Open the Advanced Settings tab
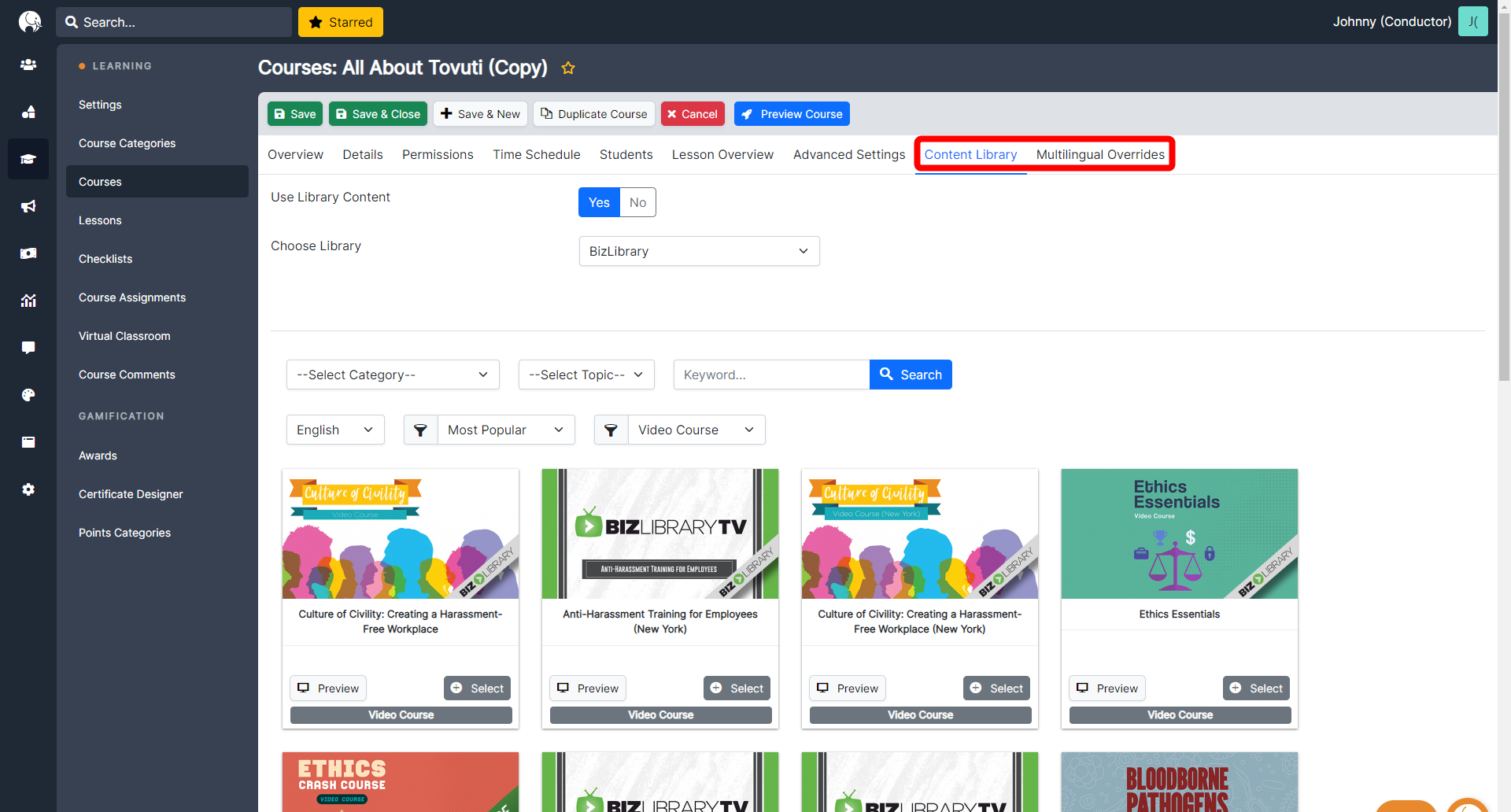 pyautogui.click(x=849, y=154)
